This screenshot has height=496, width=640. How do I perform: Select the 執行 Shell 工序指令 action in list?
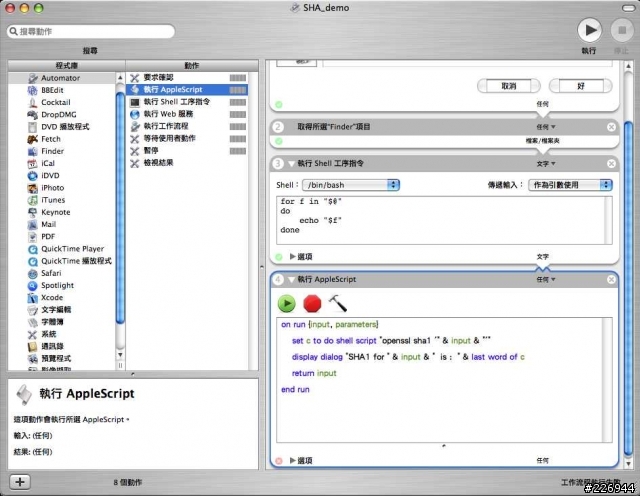click(188, 102)
